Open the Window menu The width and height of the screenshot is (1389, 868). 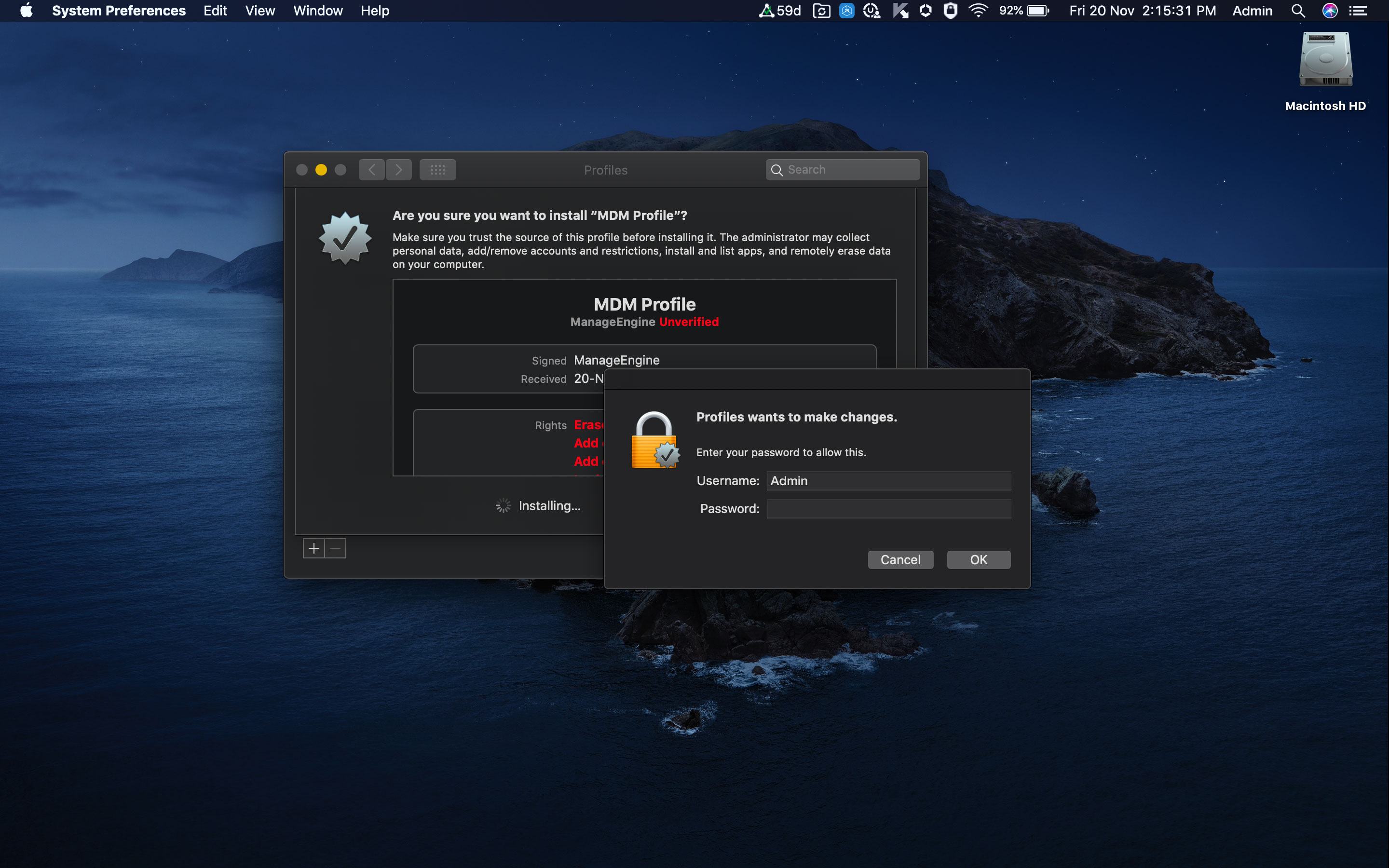click(x=317, y=11)
